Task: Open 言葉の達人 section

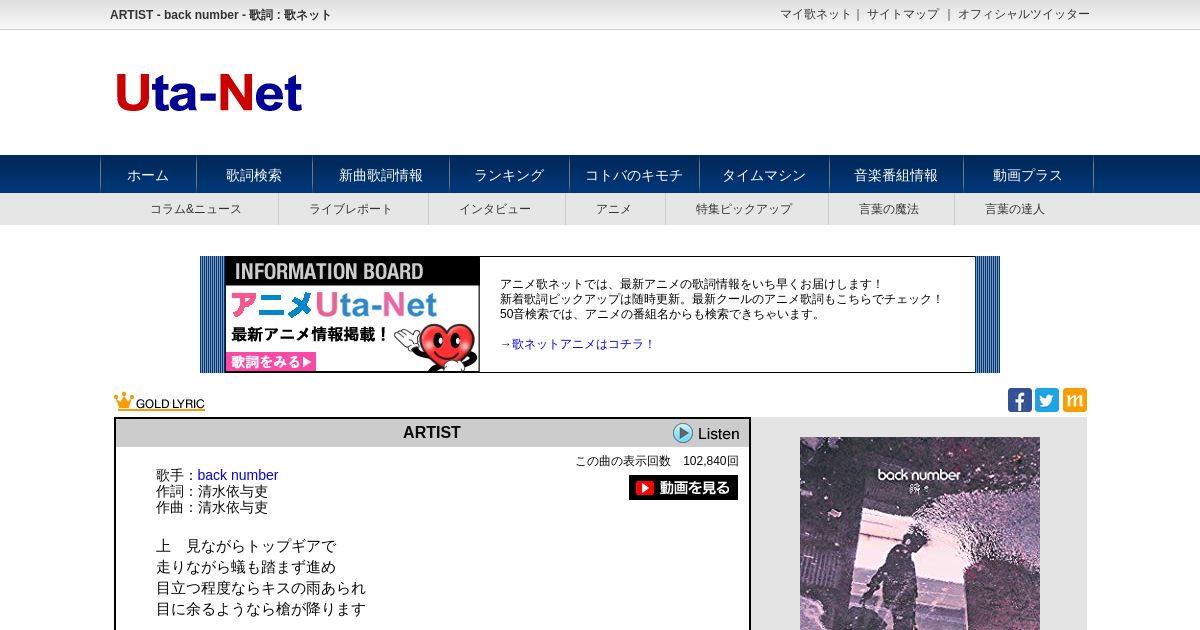Action: point(1015,209)
